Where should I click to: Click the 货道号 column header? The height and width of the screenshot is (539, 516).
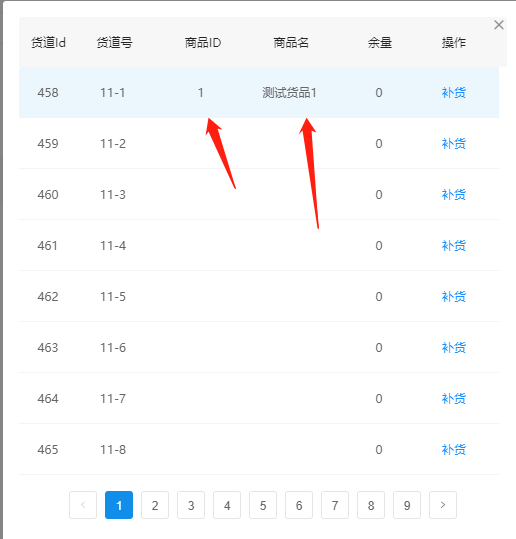114,43
